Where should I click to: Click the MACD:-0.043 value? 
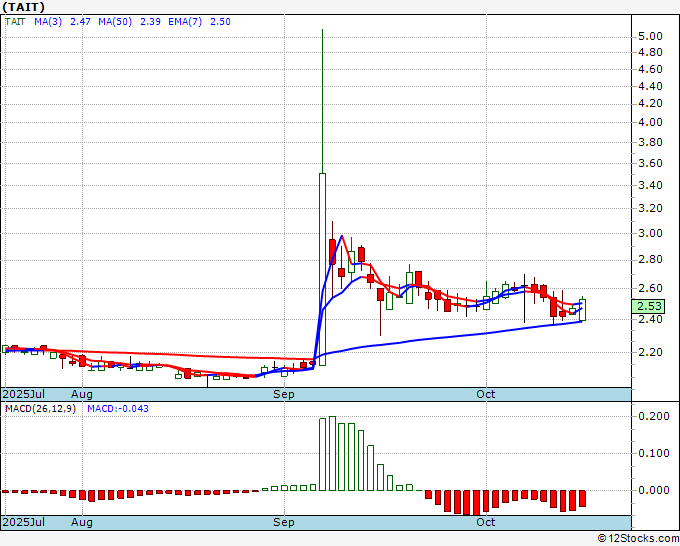(118, 409)
